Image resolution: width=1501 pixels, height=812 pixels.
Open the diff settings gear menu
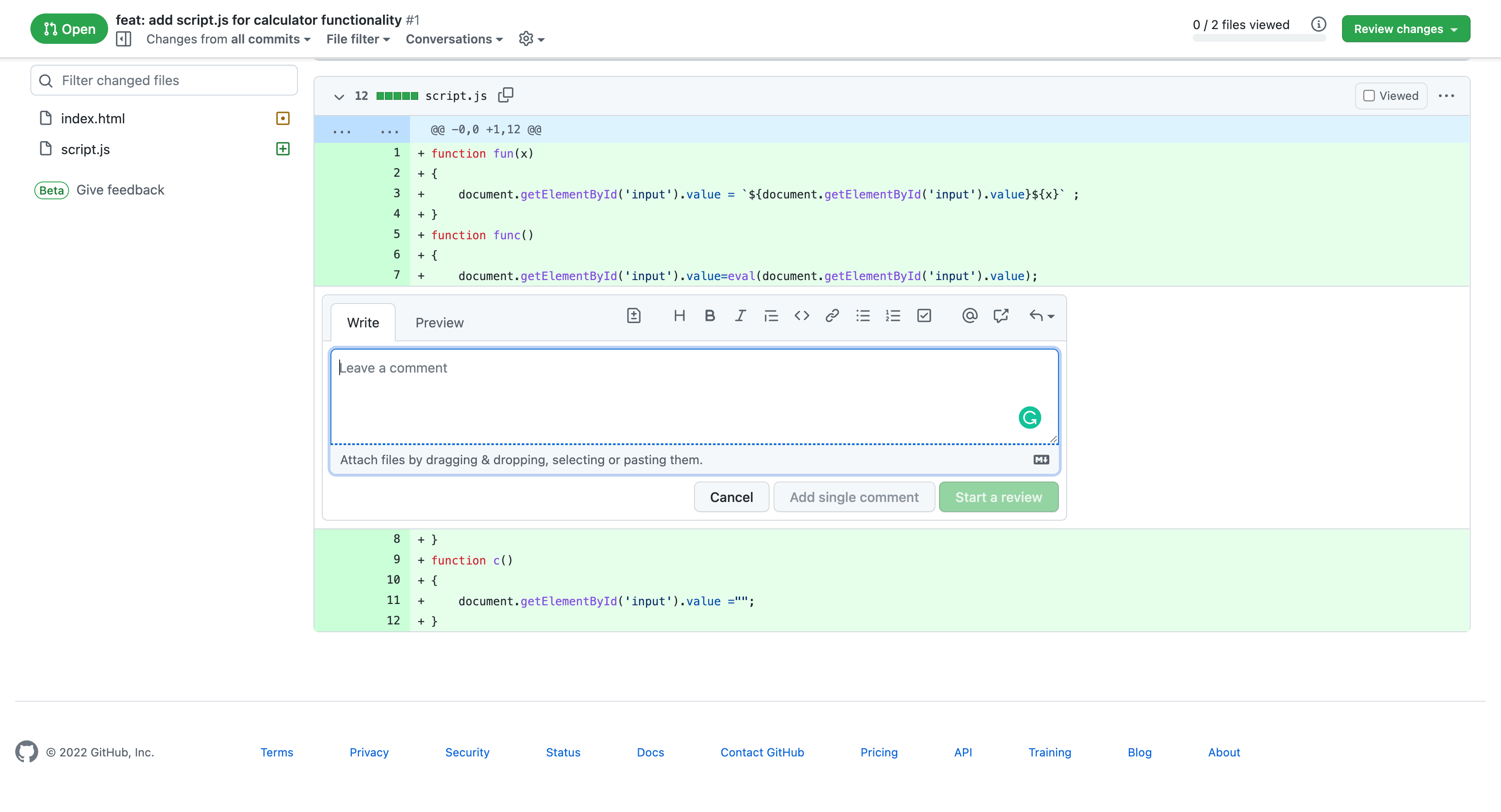[x=532, y=39]
